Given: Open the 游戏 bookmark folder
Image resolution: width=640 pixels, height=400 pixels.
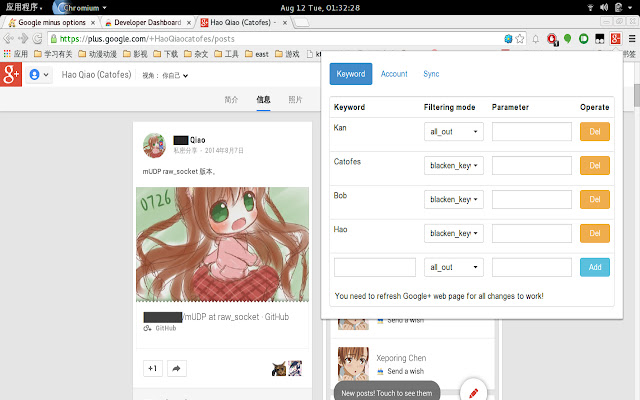Looking at the screenshot, I should coord(287,54).
